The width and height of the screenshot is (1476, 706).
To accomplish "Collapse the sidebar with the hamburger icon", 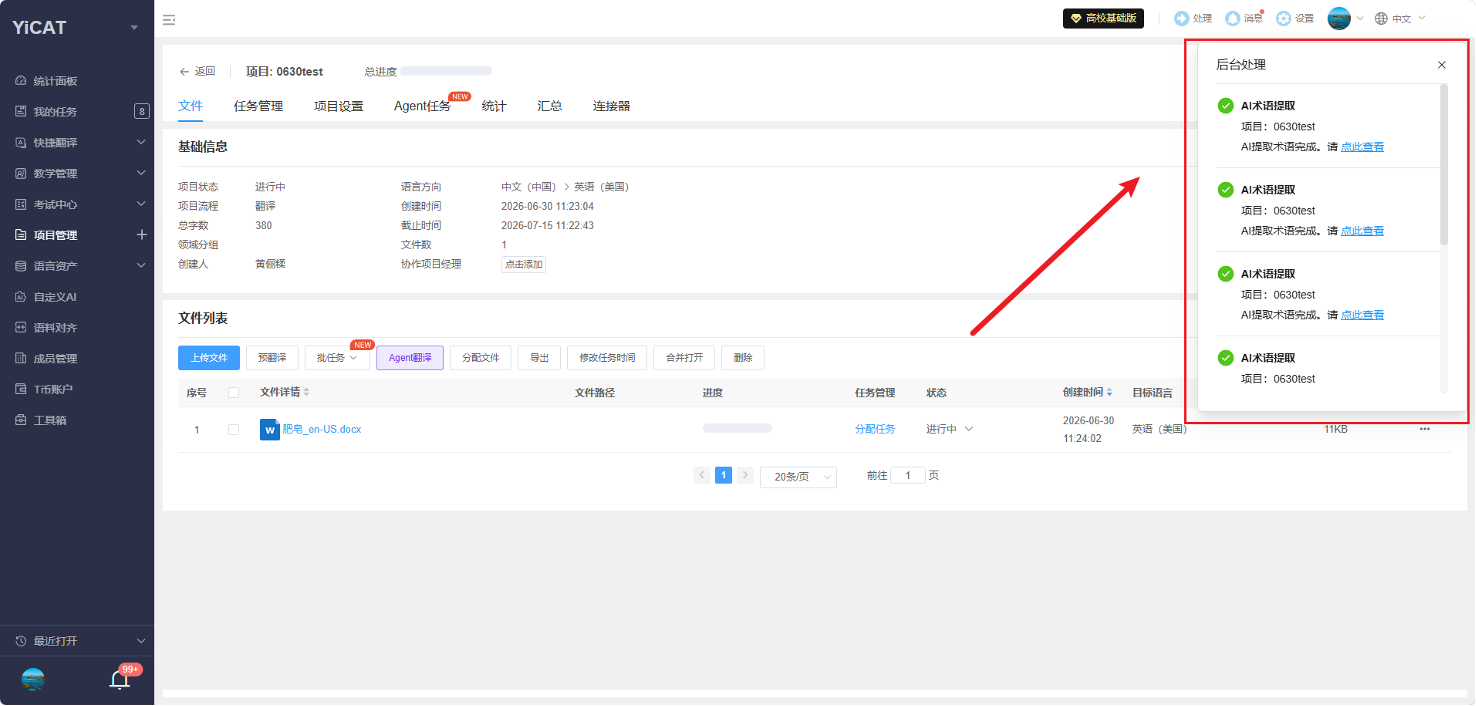I will [169, 19].
